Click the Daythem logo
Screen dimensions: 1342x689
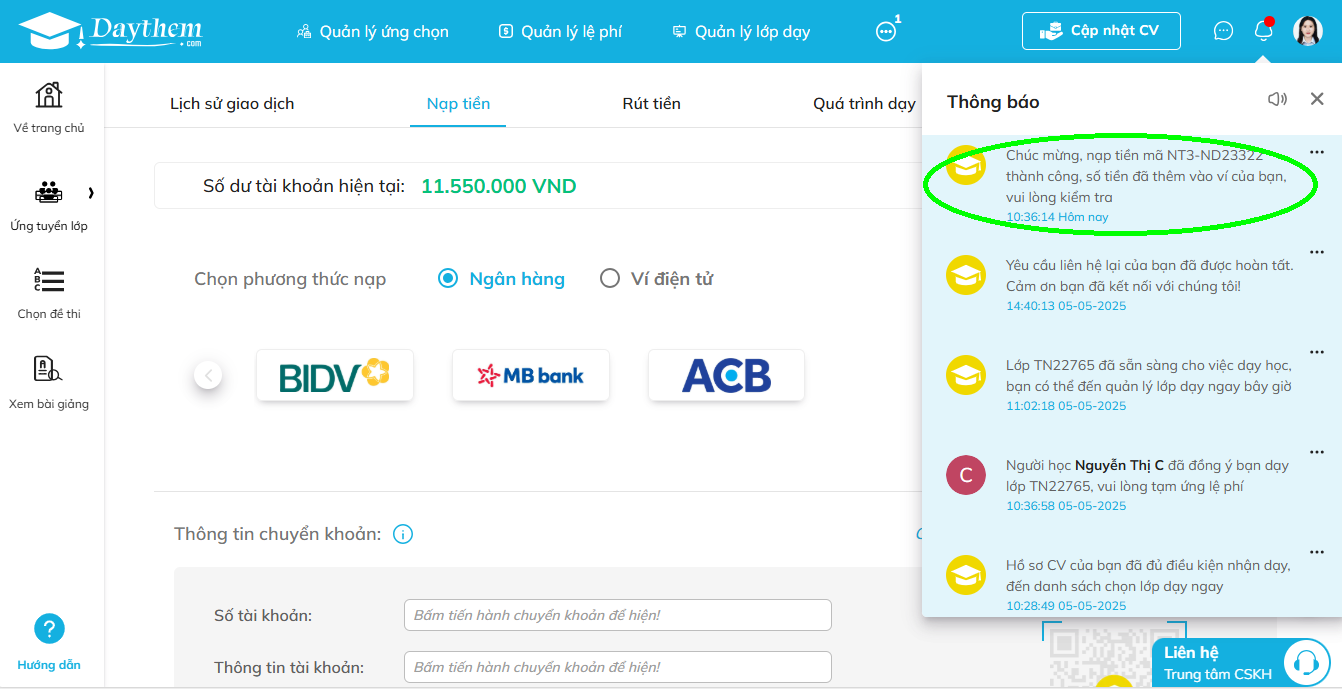[x=111, y=31]
